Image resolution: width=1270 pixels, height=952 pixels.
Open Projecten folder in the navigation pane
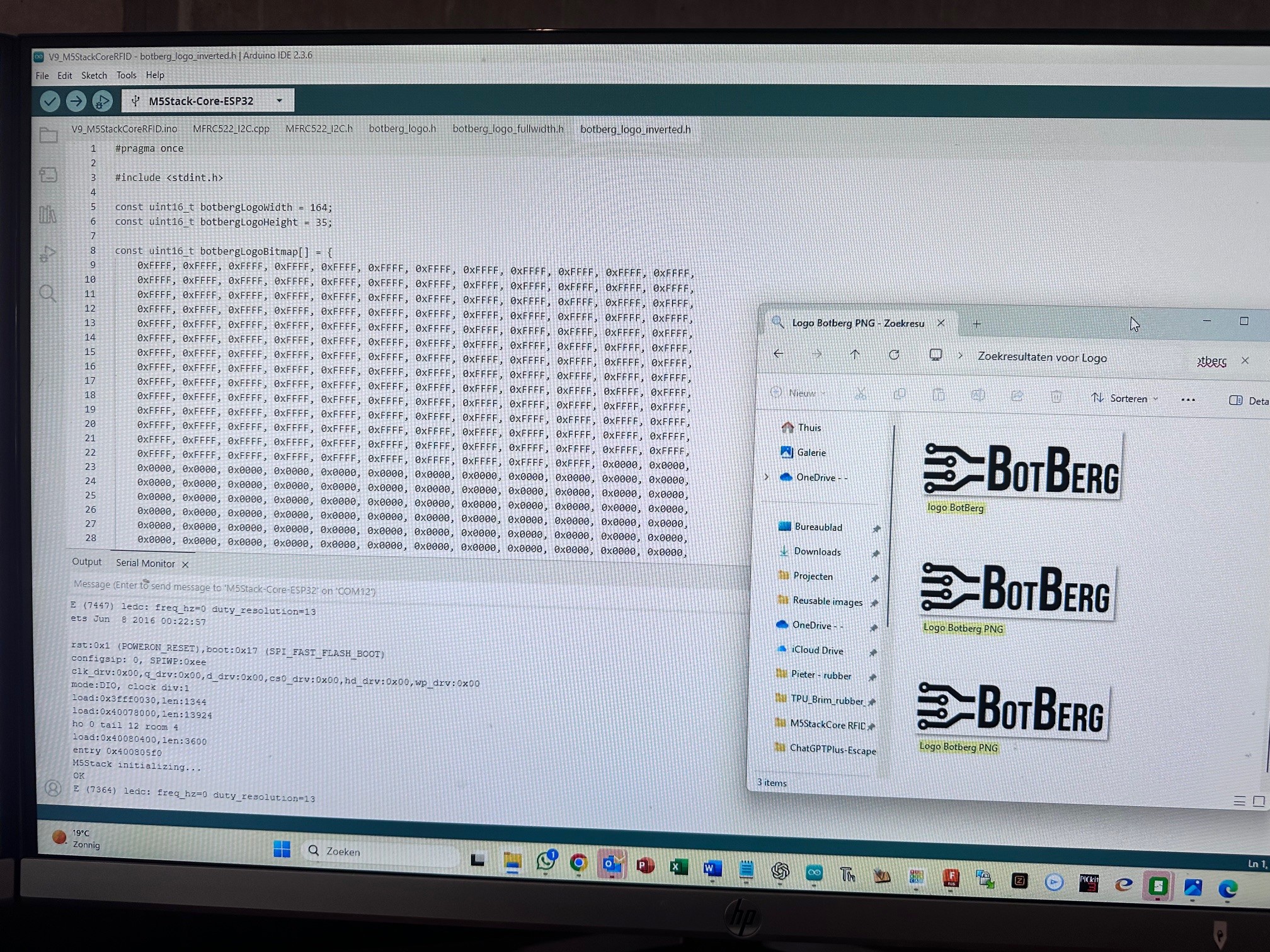805,576
